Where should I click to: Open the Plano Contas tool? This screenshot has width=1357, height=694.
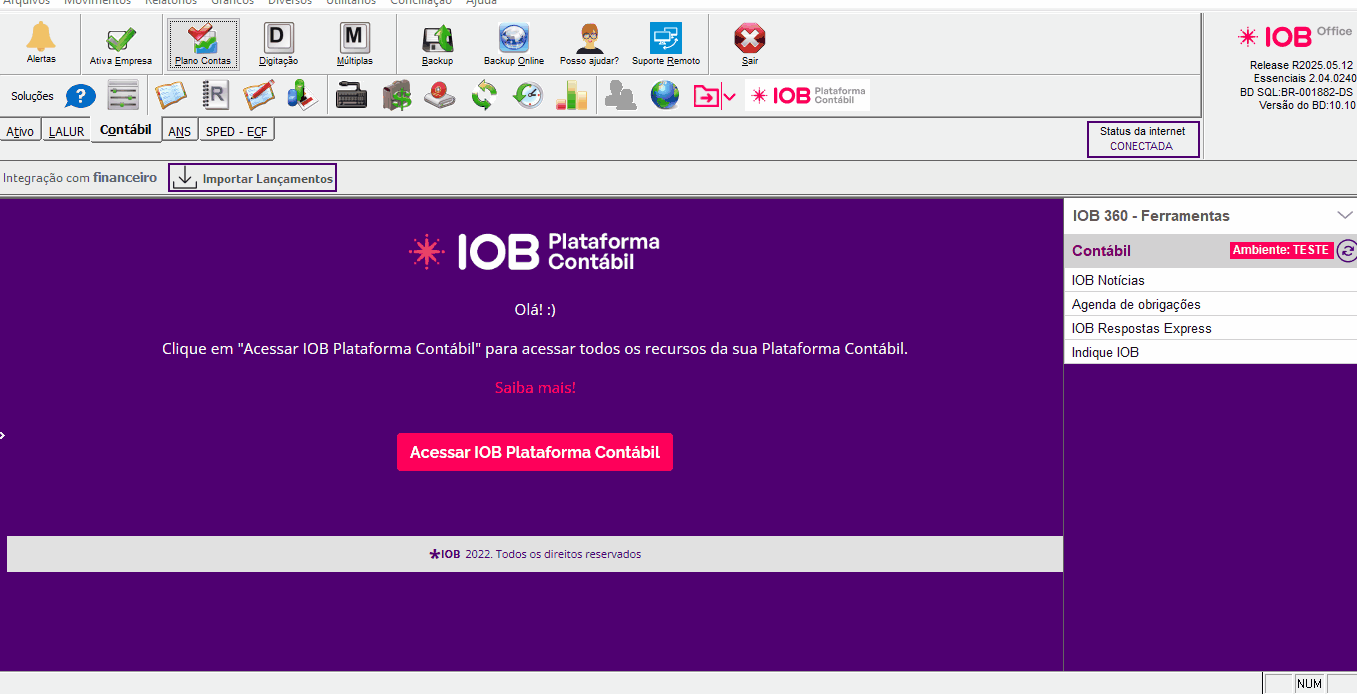click(203, 43)
